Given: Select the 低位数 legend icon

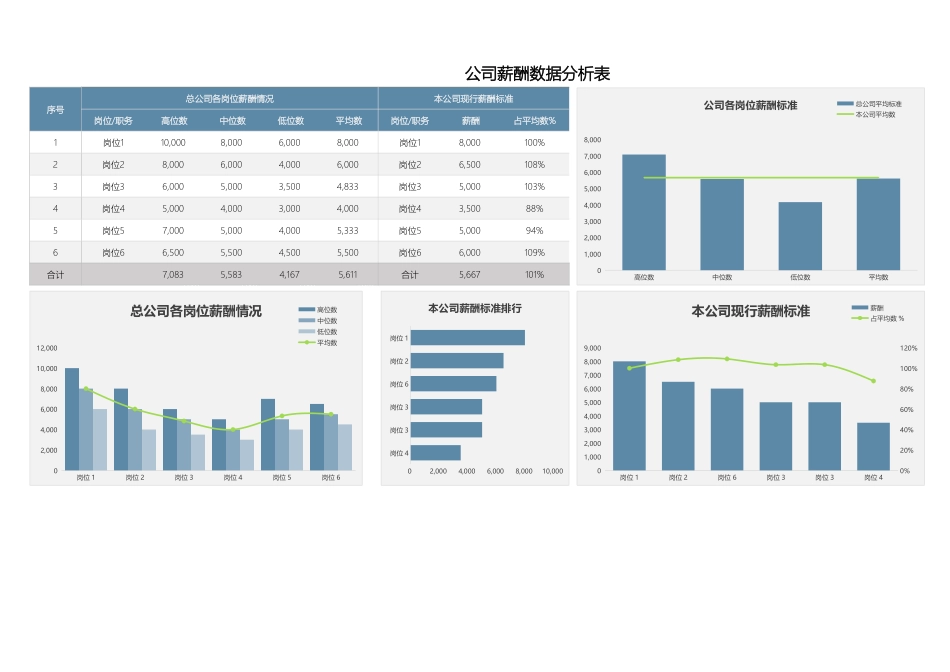Looking at the screenshot, I should coord(306,331).
